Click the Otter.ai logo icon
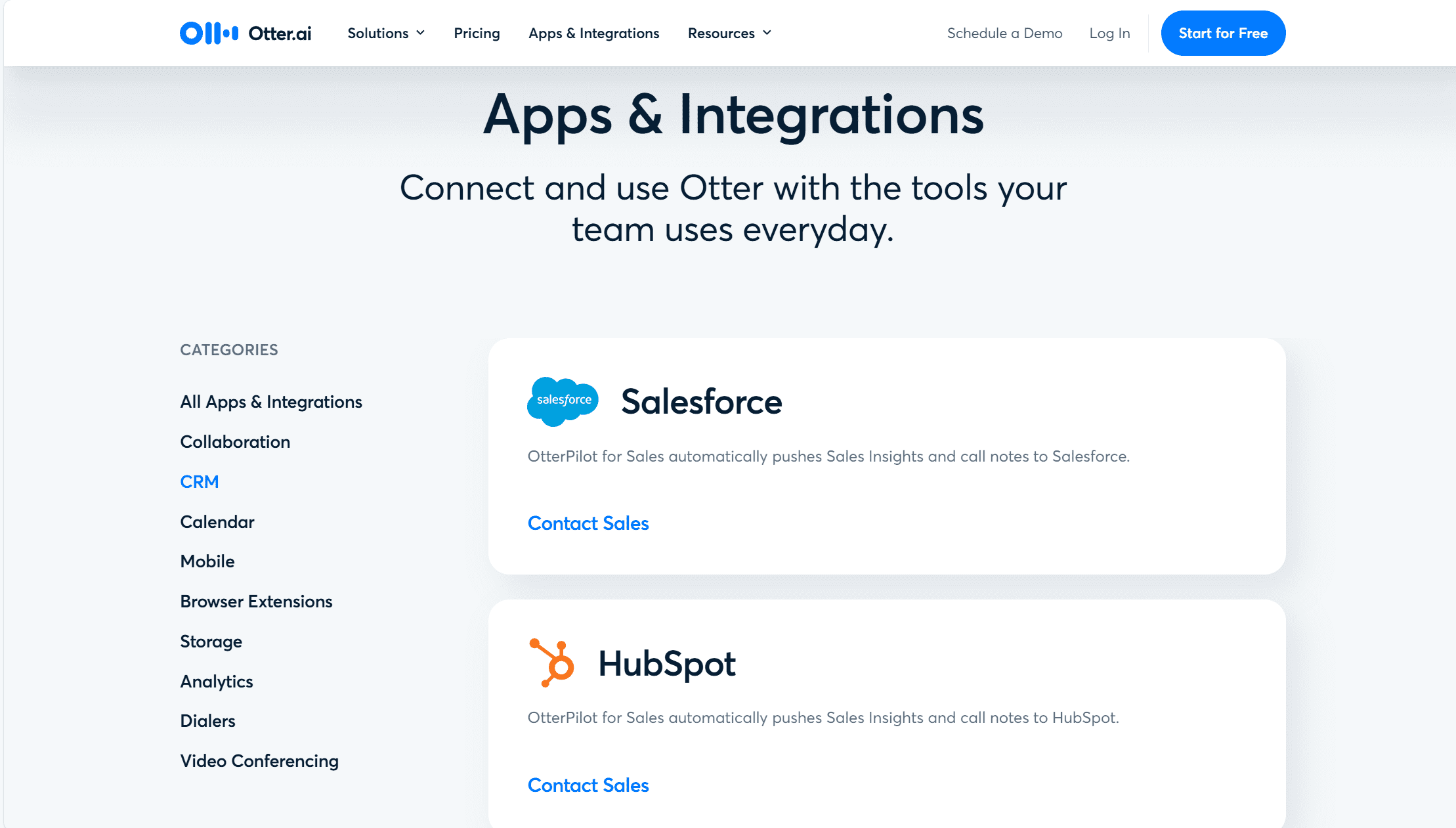This screenshot has height=828, width=1456. point(209,33)
